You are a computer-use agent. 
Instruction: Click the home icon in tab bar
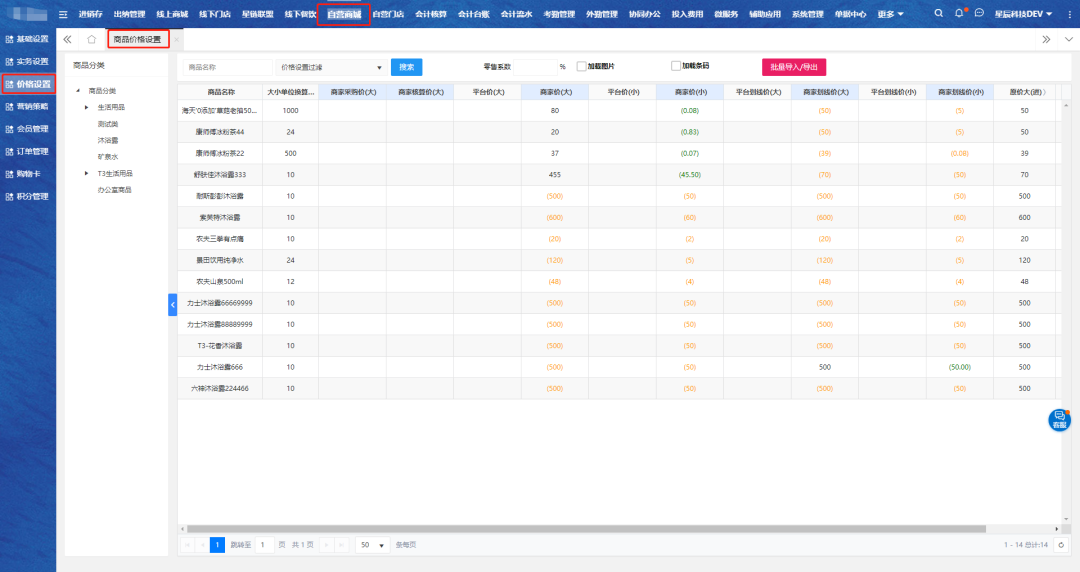click(91, 39)
